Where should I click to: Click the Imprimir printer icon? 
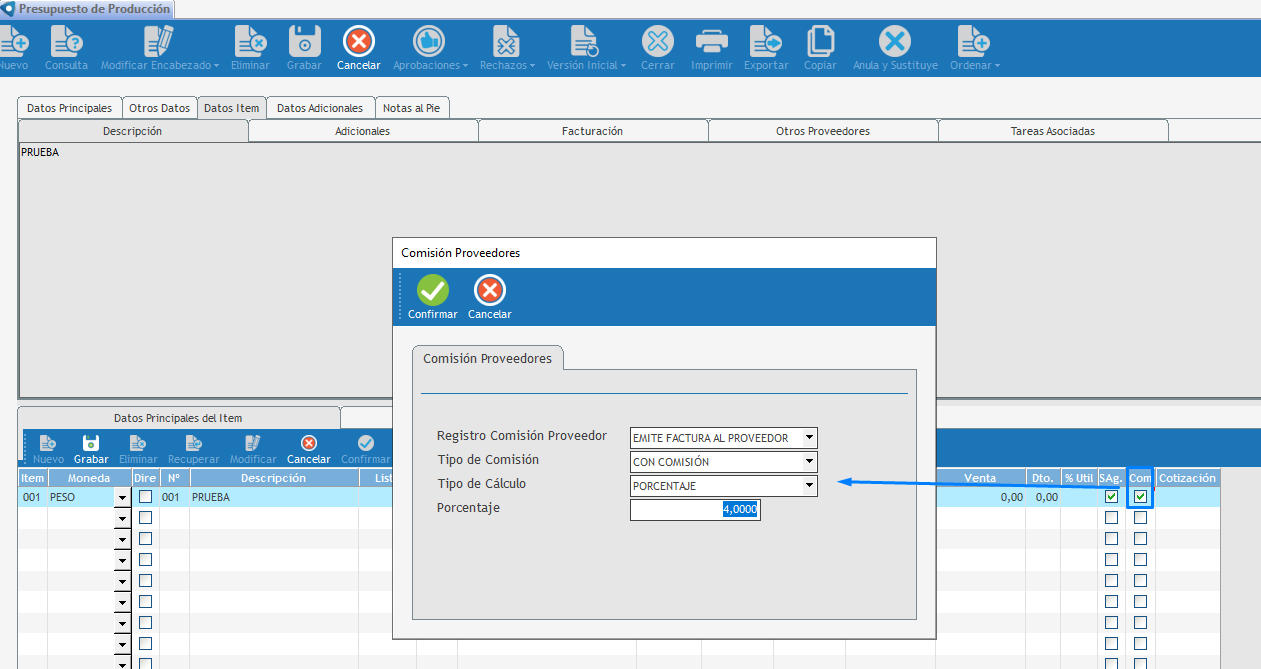pos(711,42)
